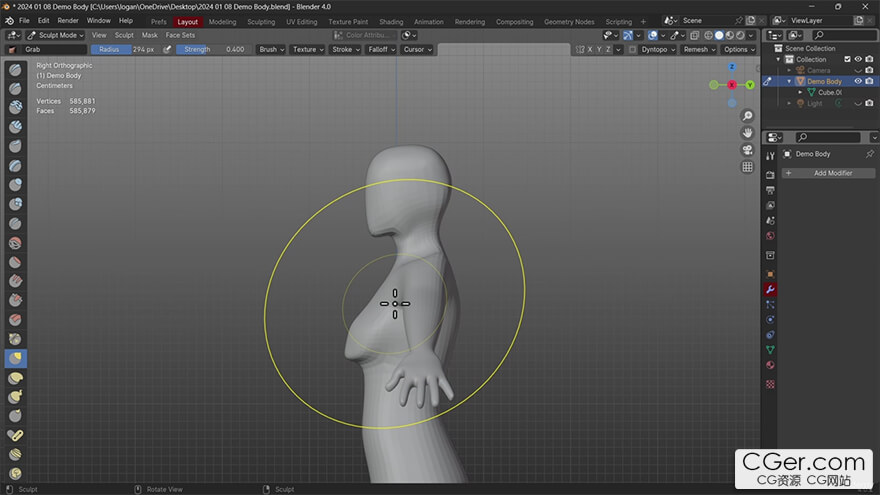This screenshot has height=495, width=880.
Task: Switch orthographic/perspective grid icon
Action: pos(747,167)
